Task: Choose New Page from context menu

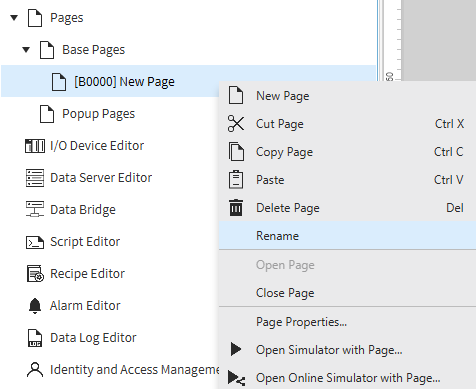Action: (347, 96)
